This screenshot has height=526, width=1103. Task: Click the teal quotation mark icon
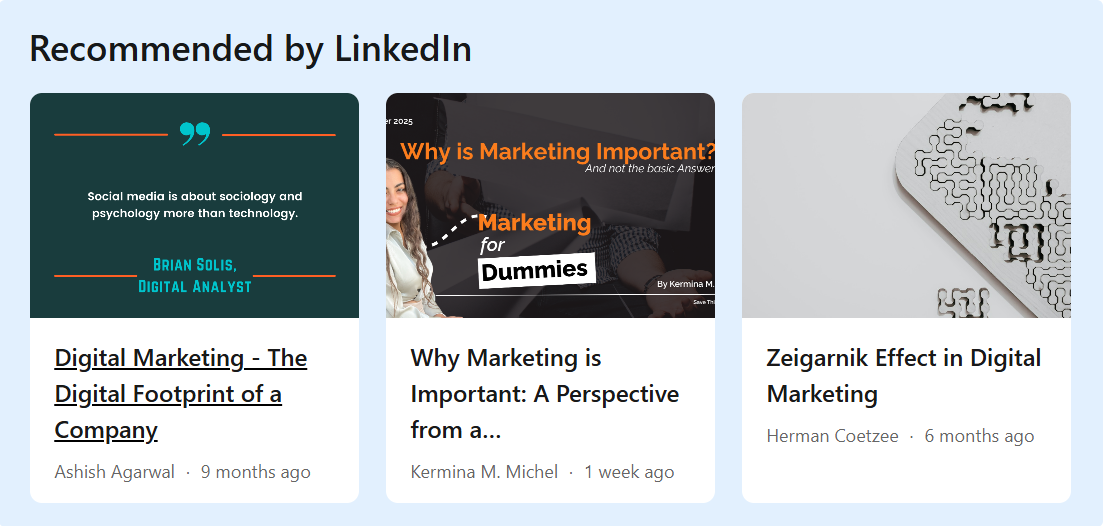[195, 134]
